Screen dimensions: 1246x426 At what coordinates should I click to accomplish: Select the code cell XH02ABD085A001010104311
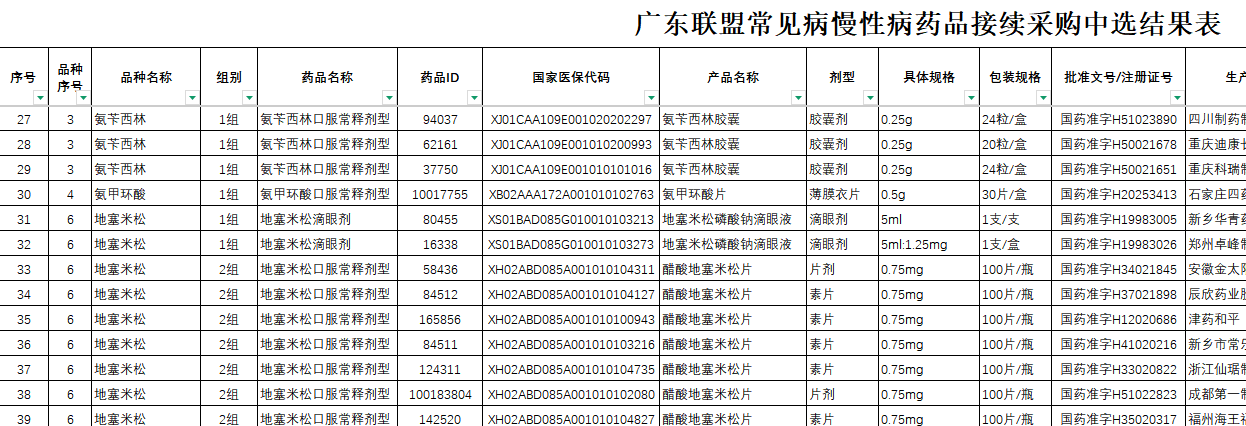tap(570, 269)
